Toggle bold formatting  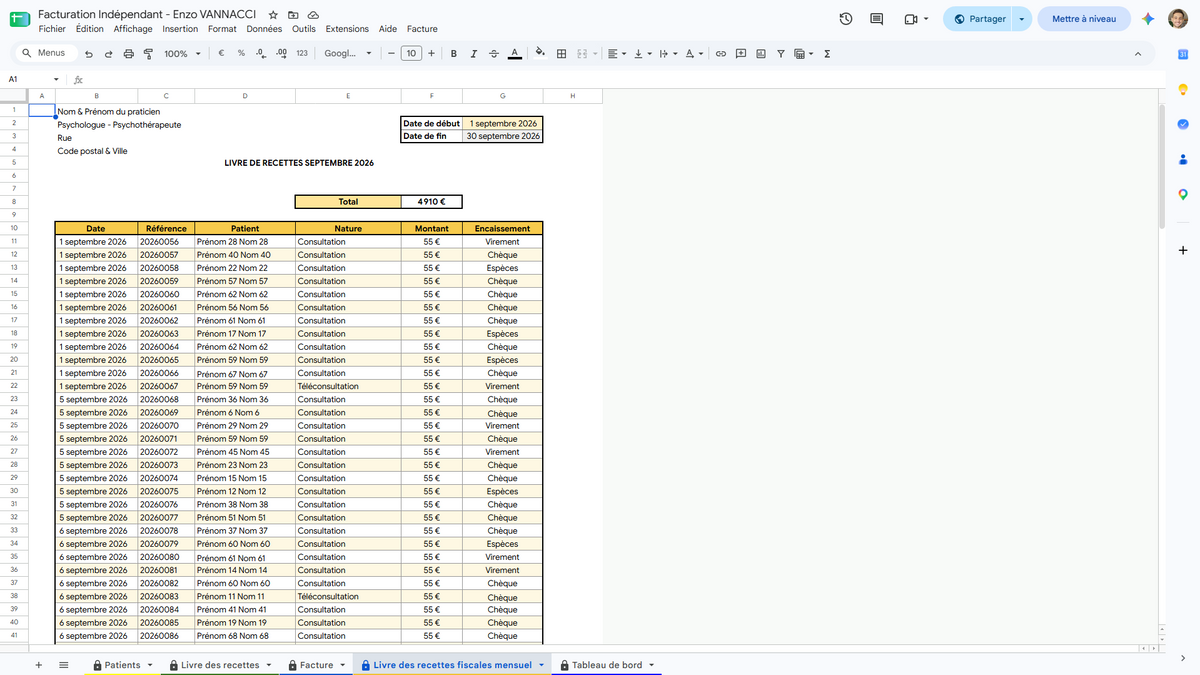pos(454,54)
